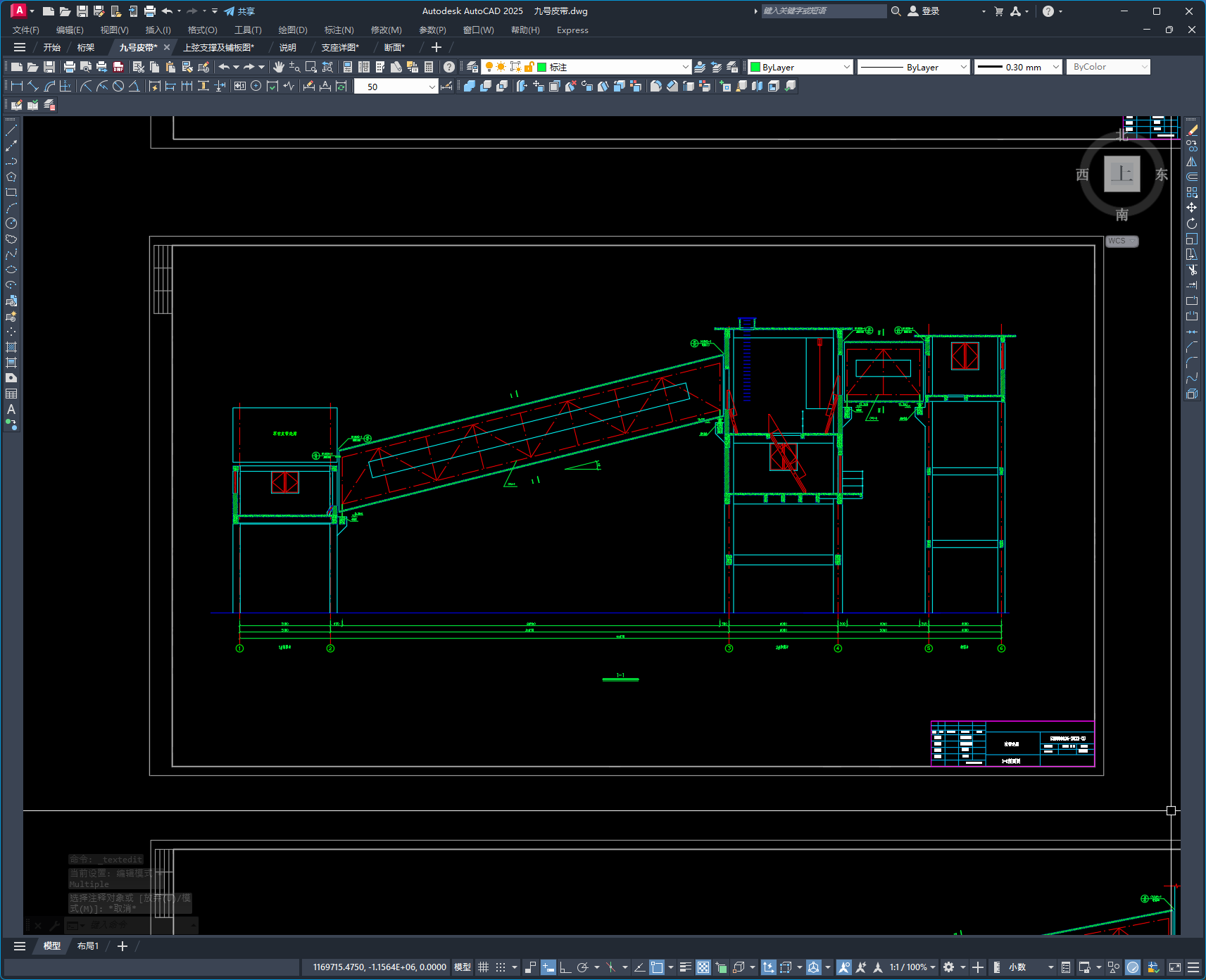
Task: Click the Aligned dimension tool
Action: pyautogui.click(x=33, y=86)
